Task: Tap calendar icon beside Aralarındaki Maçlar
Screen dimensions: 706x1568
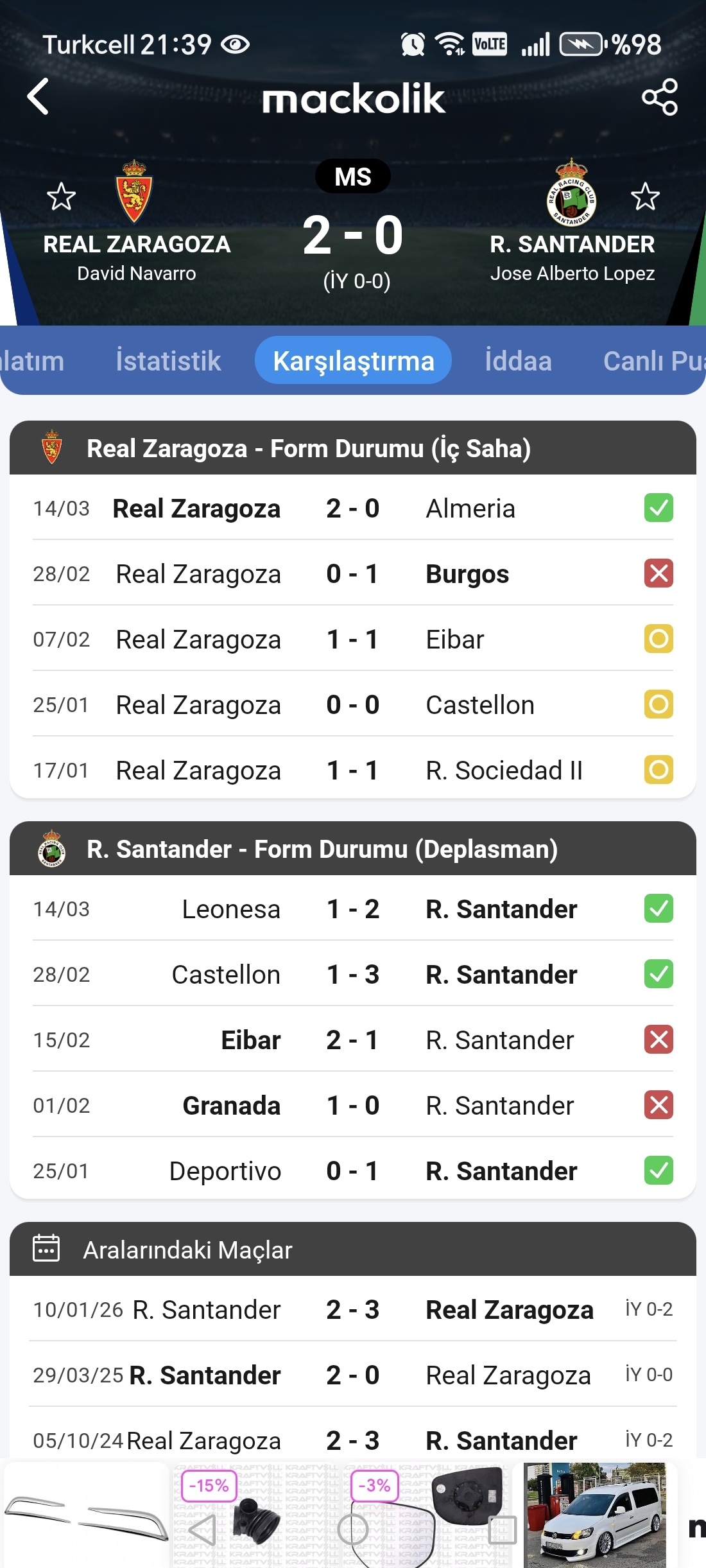Action: point(46,1248)
